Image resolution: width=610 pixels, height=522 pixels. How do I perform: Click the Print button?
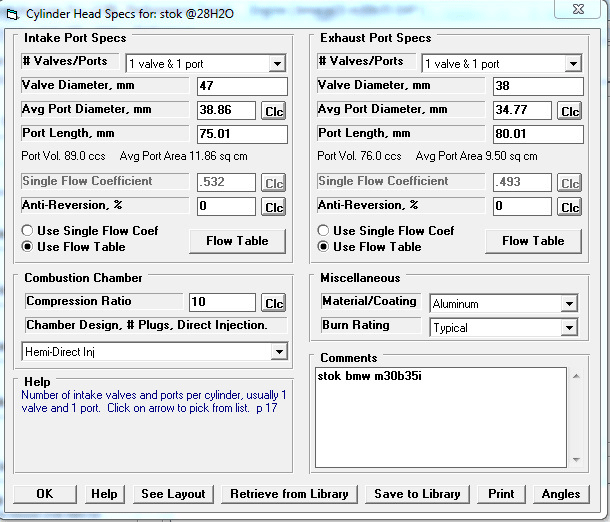pos(501,494)
